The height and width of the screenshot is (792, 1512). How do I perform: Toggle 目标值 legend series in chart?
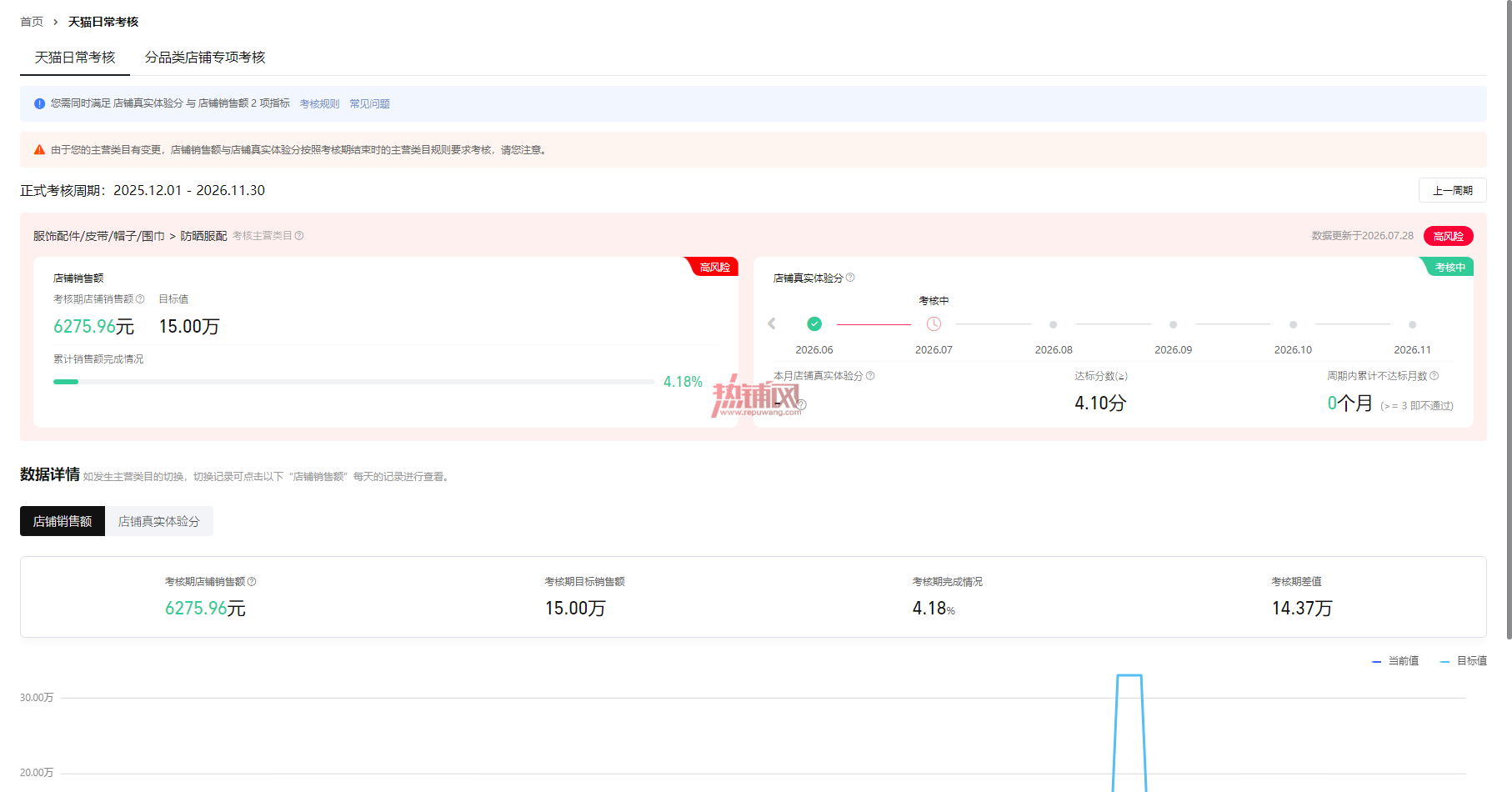coord(1464,661)
